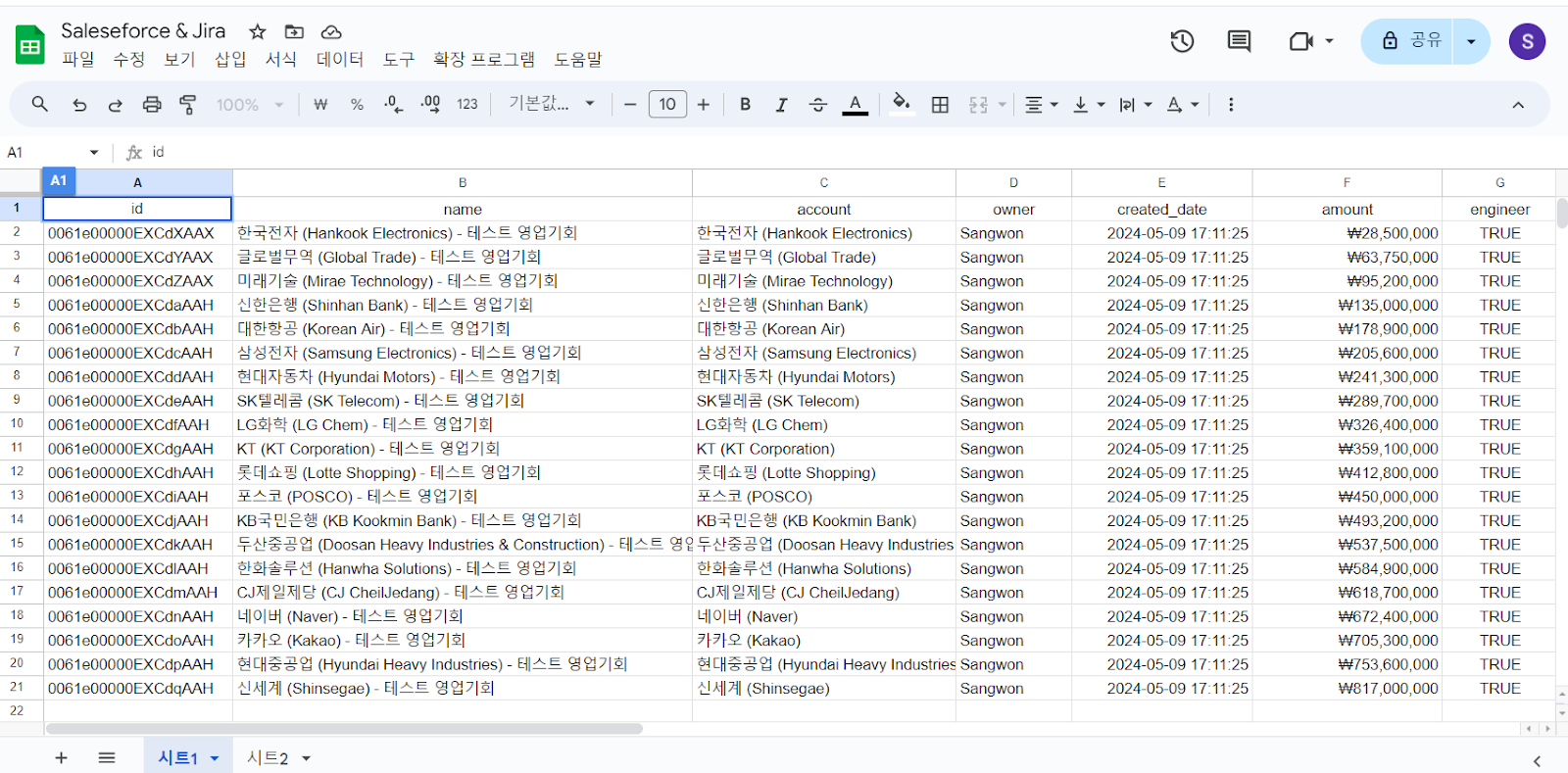Open the font family dropdown

tap(552, 104)
